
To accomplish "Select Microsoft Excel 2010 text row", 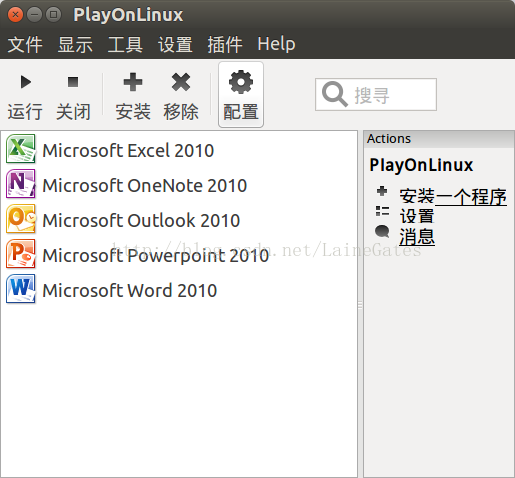I will coord(128,150).
